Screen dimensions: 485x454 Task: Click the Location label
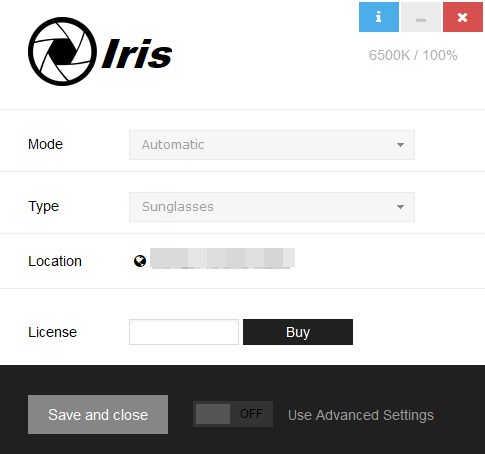coord(55,261)
